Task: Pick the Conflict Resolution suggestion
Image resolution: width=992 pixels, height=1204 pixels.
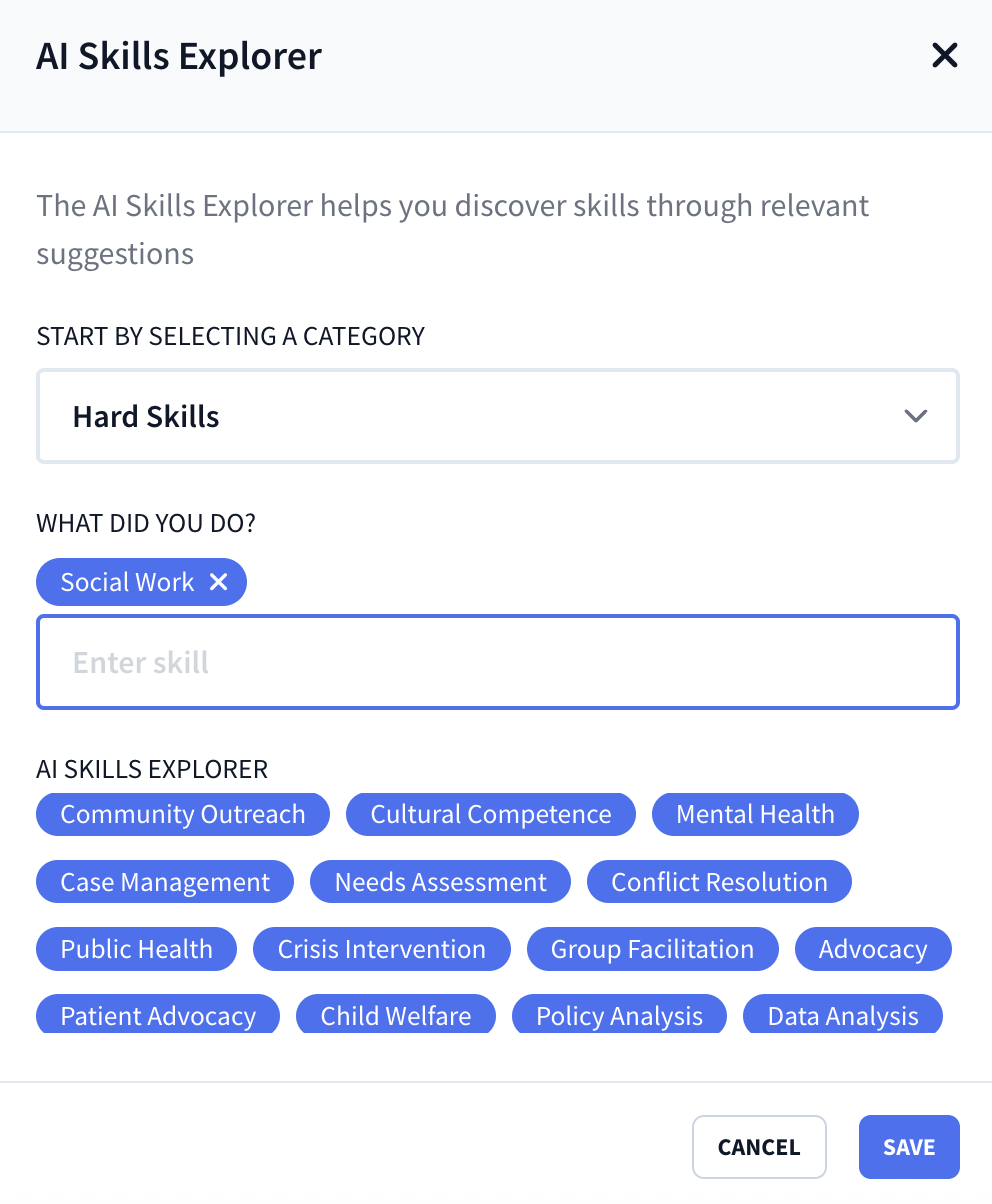Action: 718,881
